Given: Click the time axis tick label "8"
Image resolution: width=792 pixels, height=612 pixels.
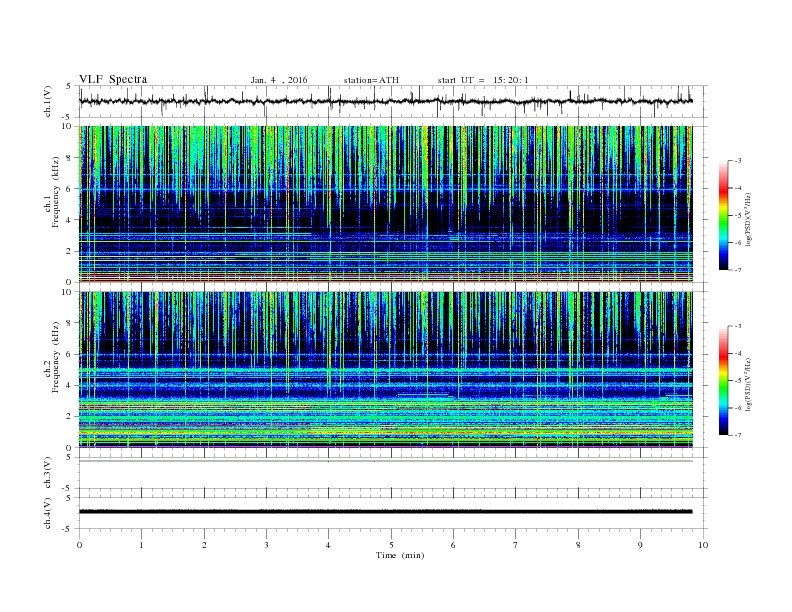Looking at the screenshot, I should click(578, 545).
